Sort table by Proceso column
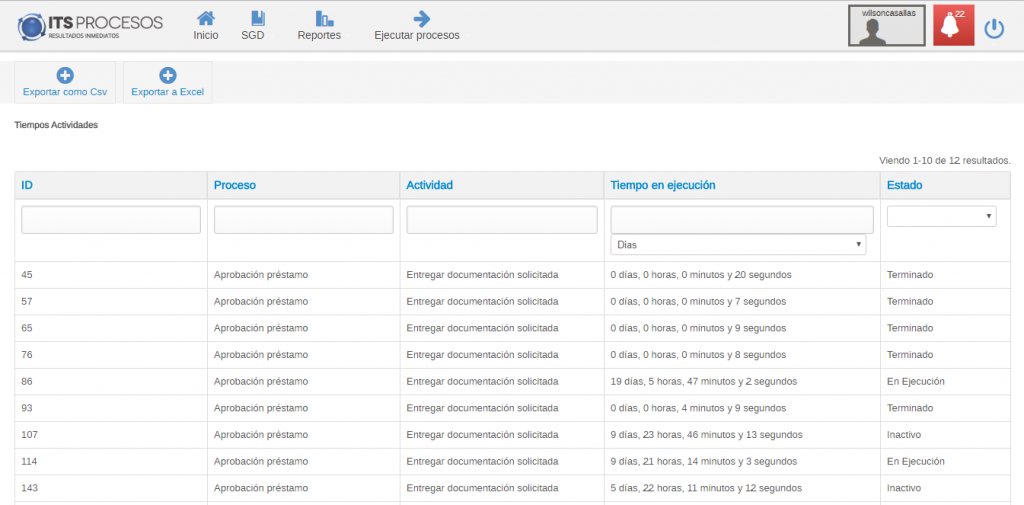 point(235,185)
